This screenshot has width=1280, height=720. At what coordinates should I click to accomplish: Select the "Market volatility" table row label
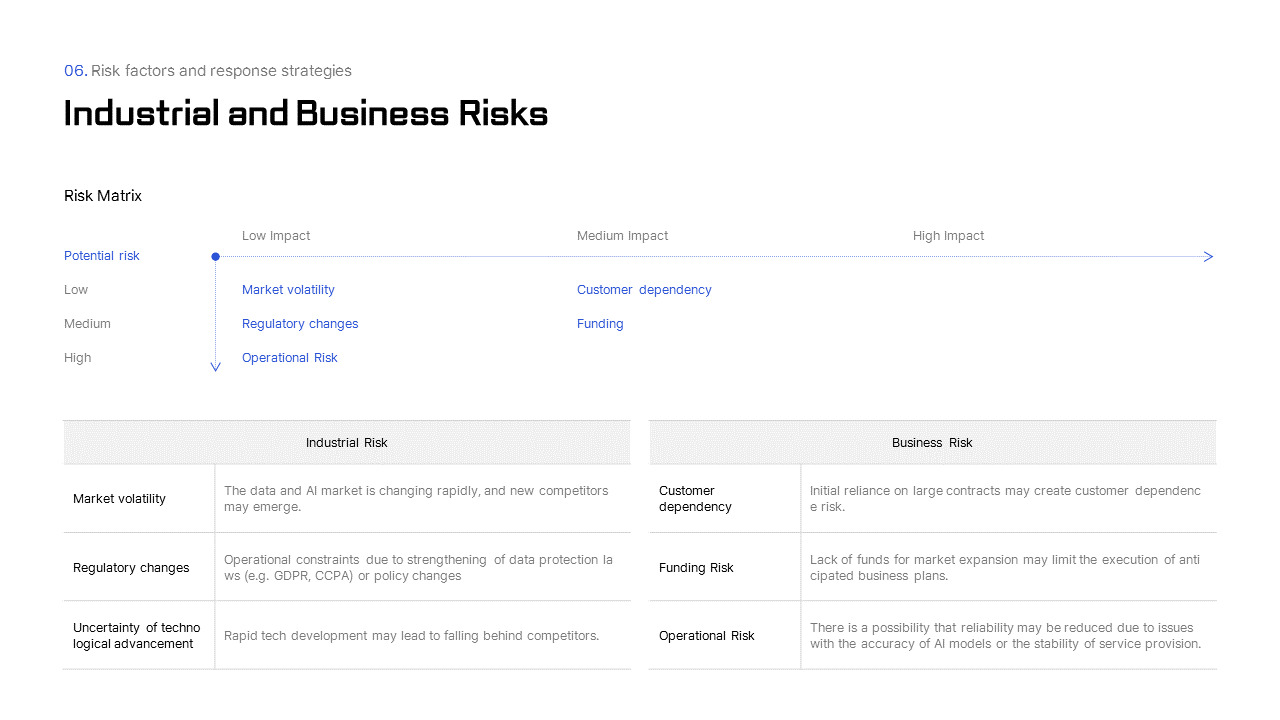click(x=119, y=499)
